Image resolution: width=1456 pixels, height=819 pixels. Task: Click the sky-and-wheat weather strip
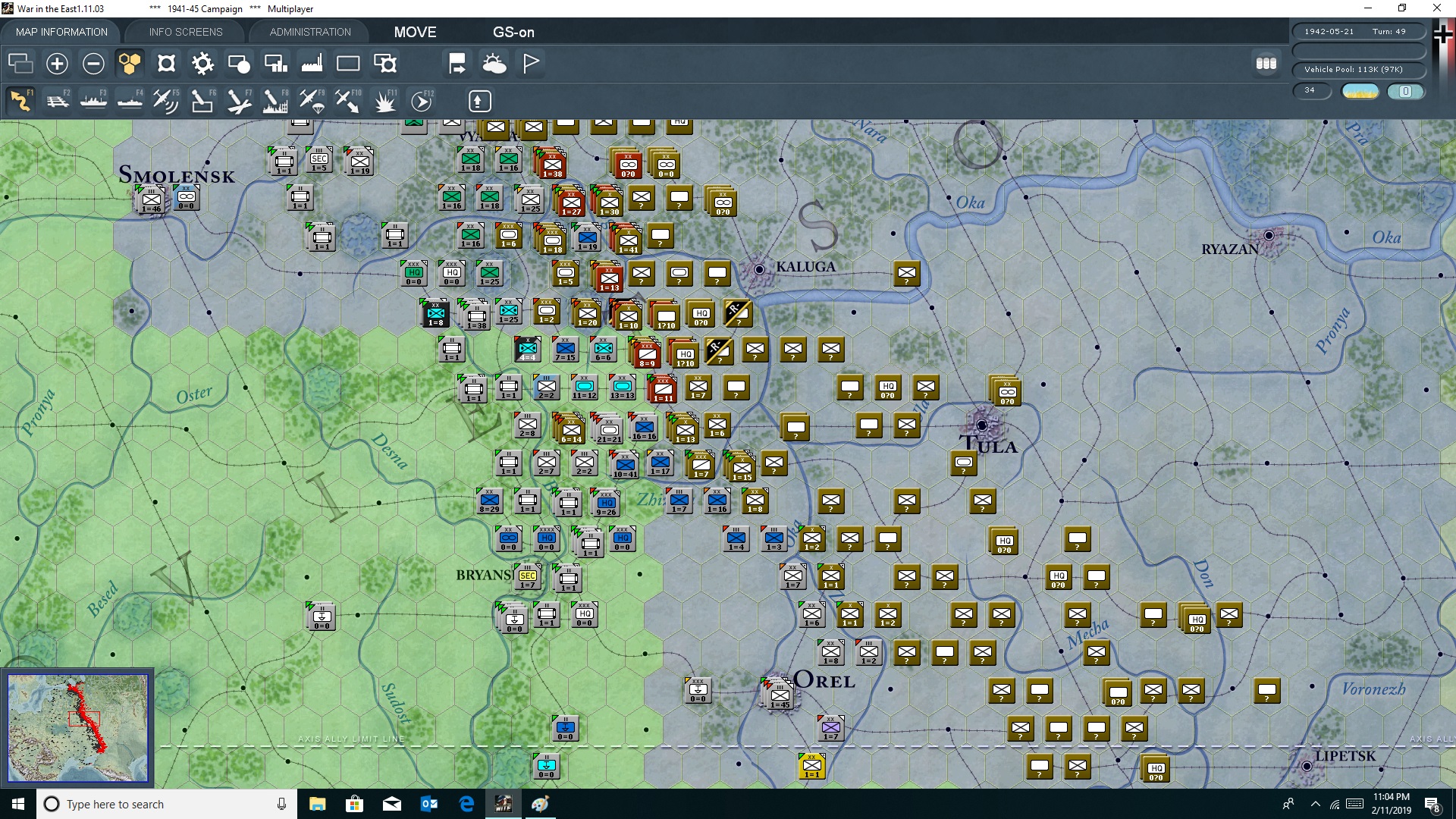(x=1360, y=91)
